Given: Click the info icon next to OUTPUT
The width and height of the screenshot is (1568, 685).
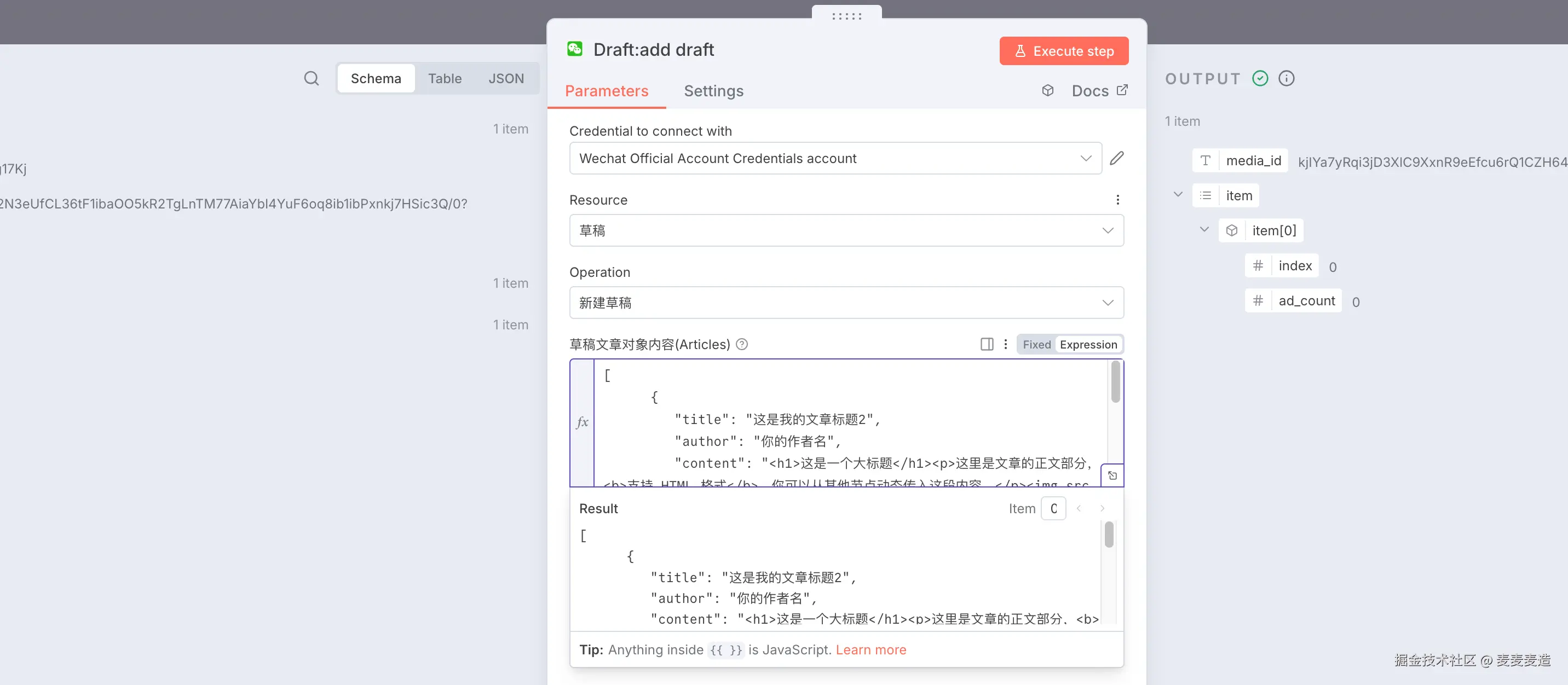Looking at the screenshot, I should (x=1286, y=78).
